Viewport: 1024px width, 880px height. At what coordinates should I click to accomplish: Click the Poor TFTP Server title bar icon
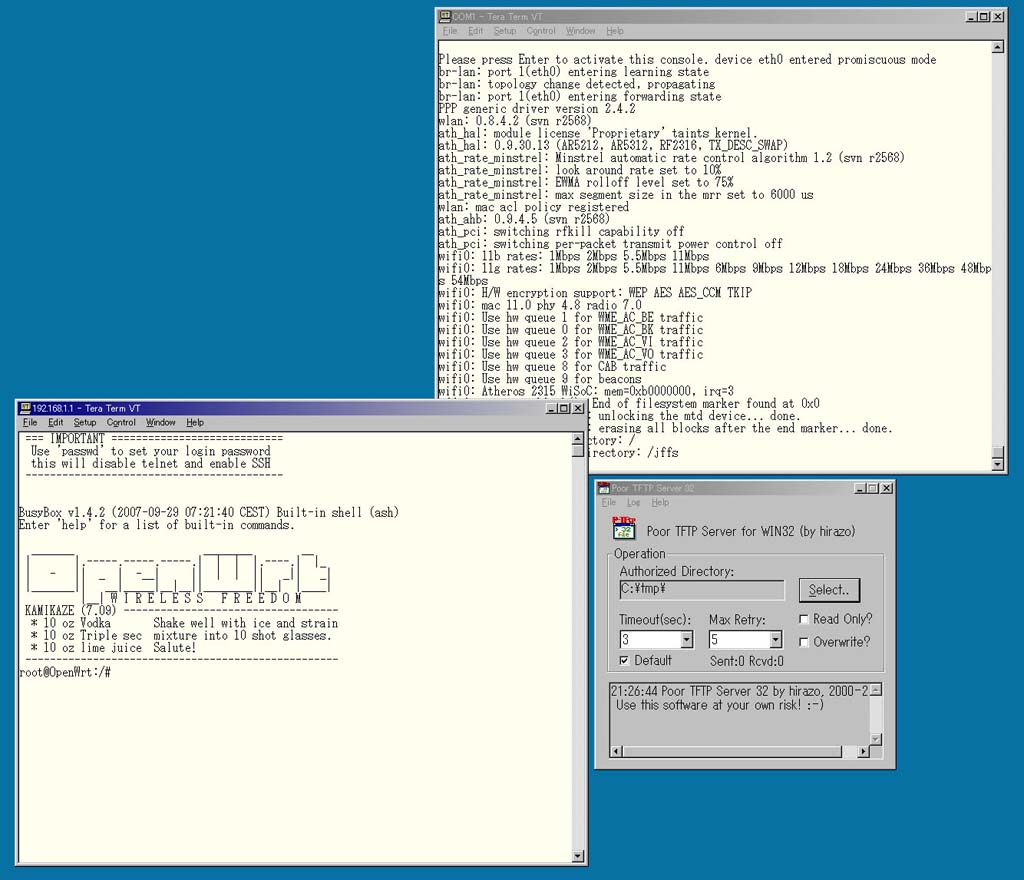604,488
